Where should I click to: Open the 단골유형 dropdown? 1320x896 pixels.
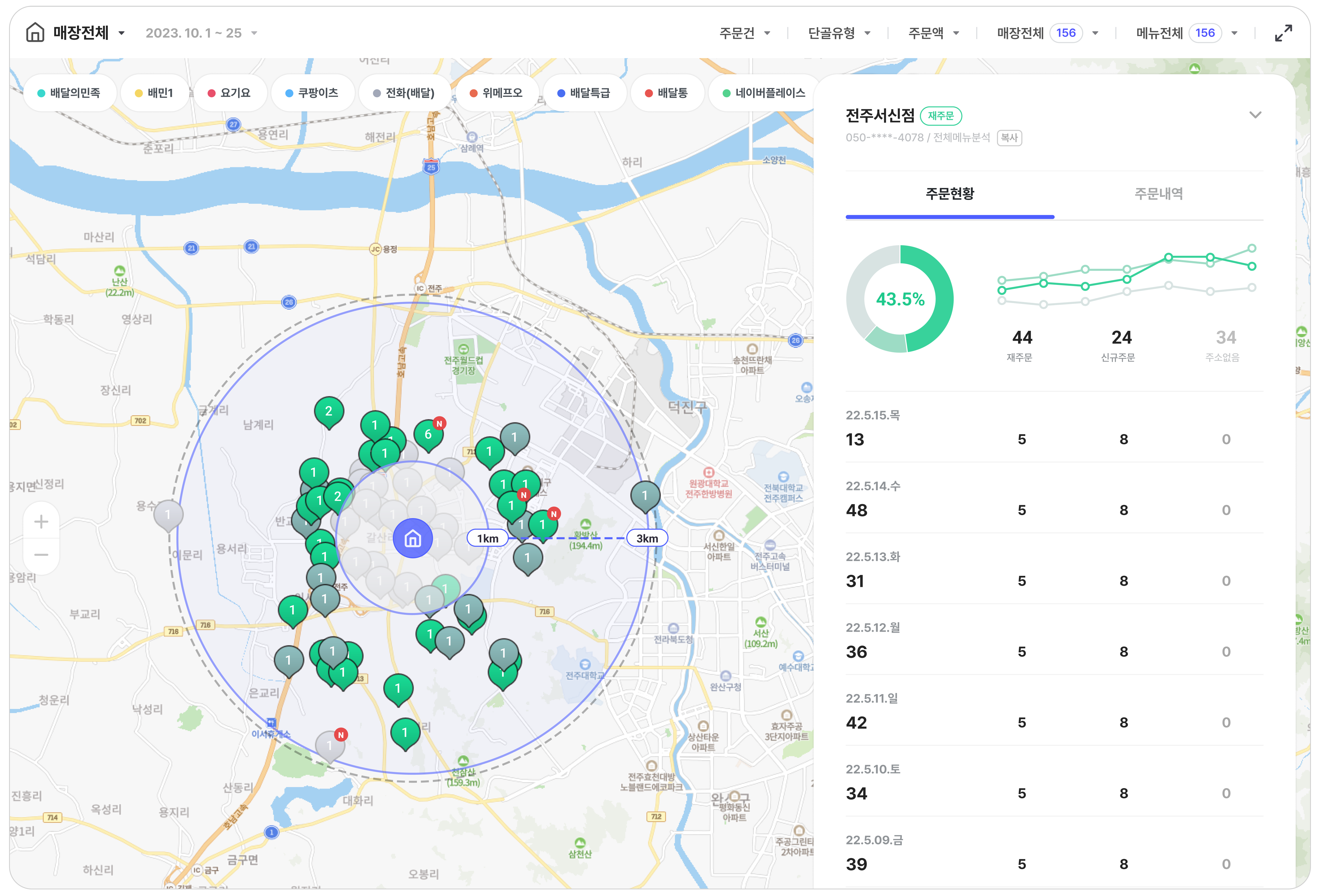pos(840,33)
